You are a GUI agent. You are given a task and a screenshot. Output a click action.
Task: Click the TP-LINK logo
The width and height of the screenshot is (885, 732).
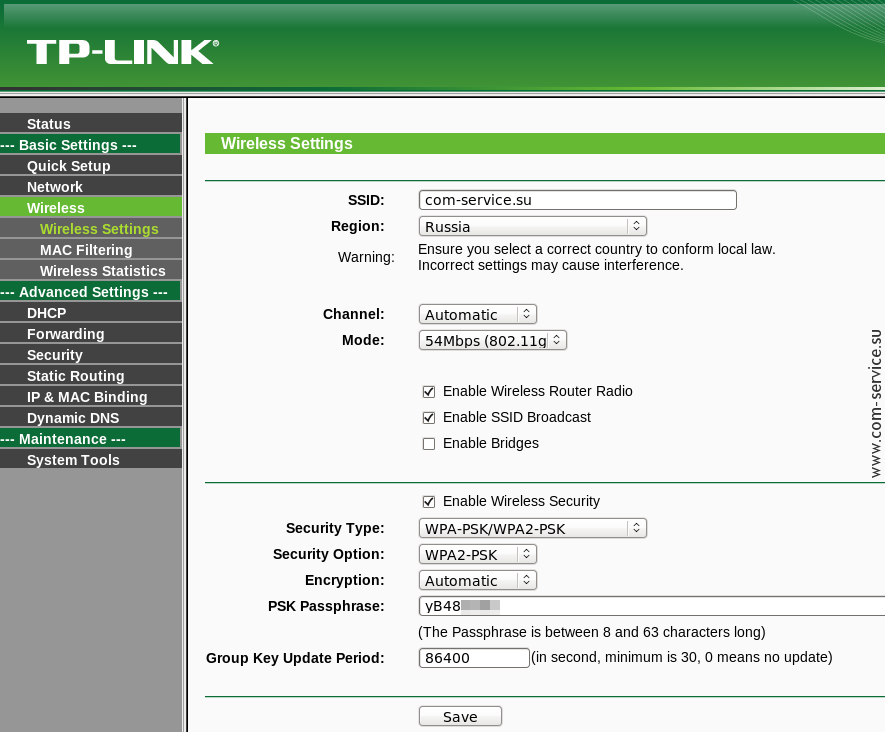122,52
